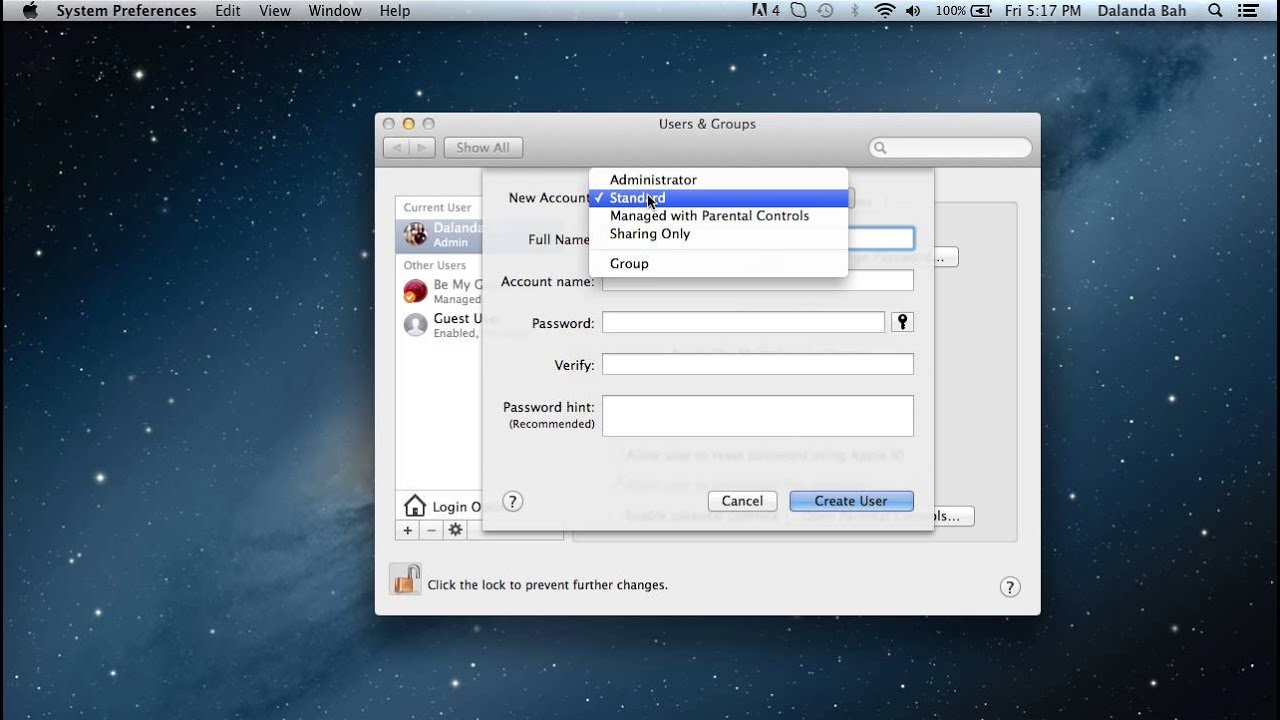Click the add user plus button
This screenshot has height=720, width=1280.
[408, 530]
